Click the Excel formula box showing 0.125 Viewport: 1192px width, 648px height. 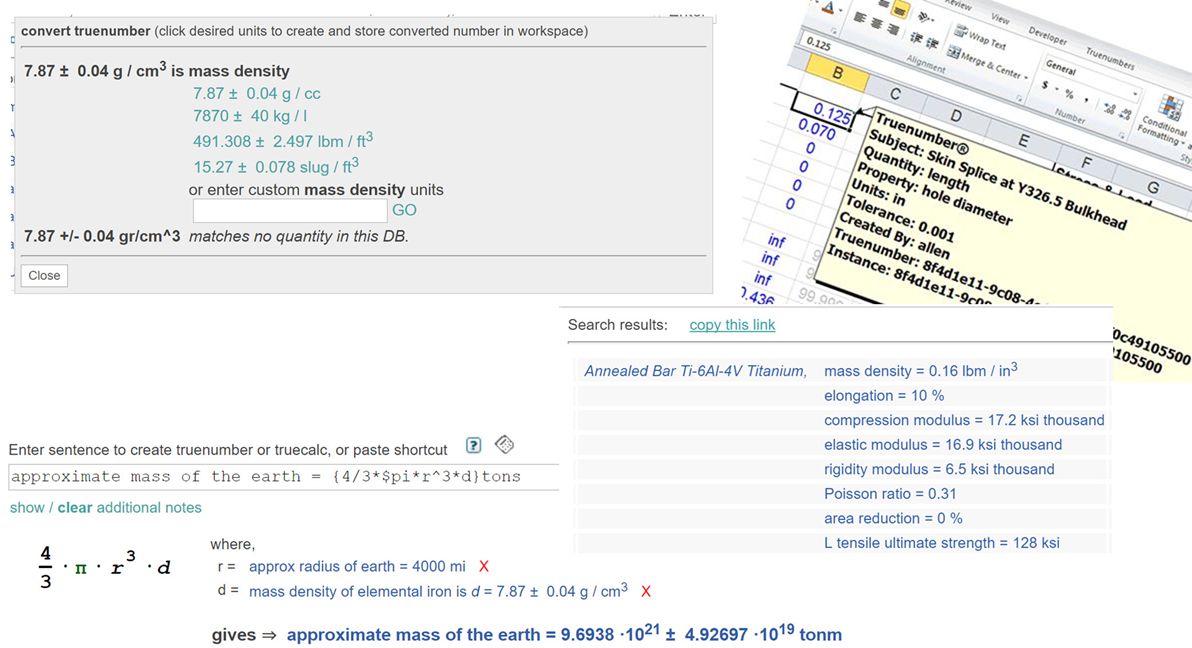tap(819, 43)
